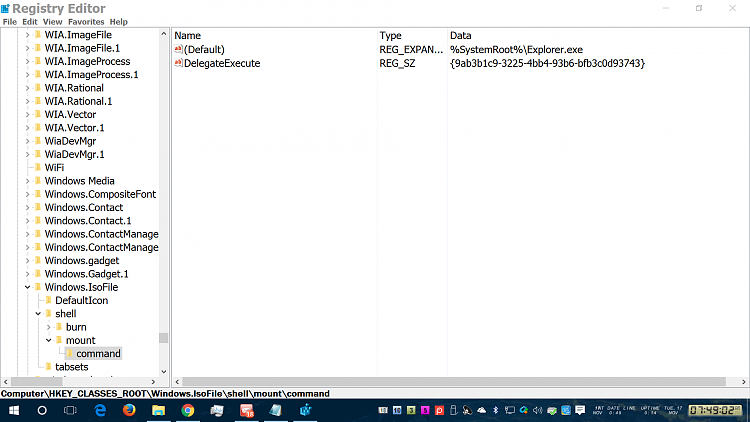Click the tree pane scroll-down arrow
Screen dimensions: 750x422
164,372
